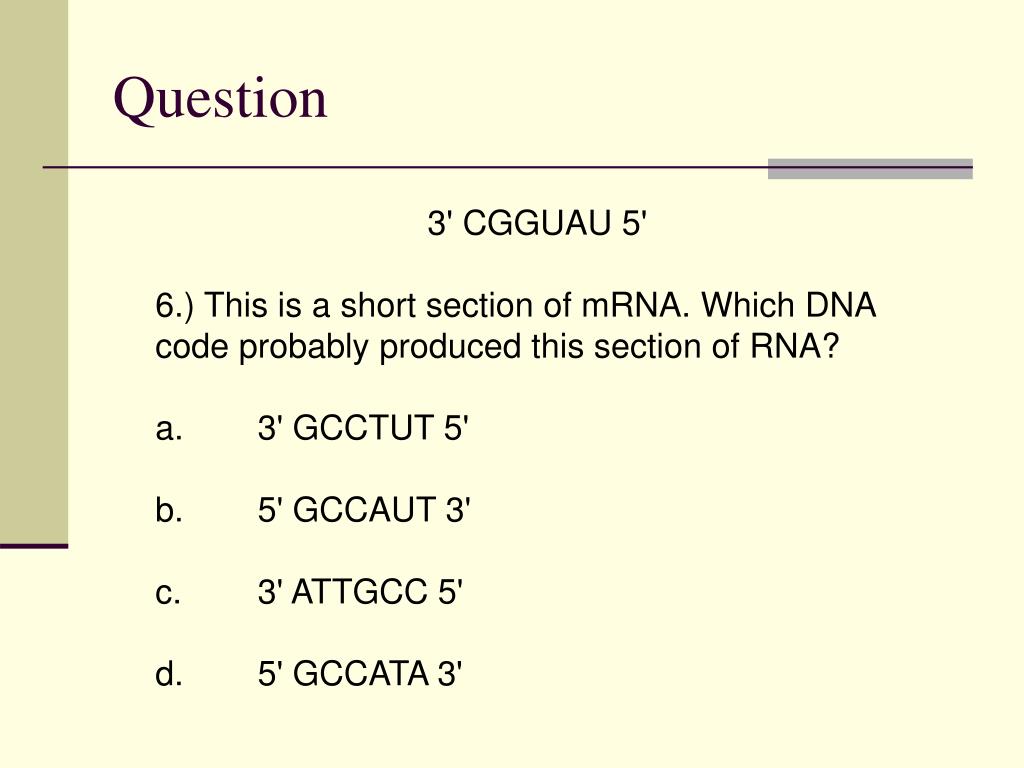Click the olive vertical sidebar stripe
The image size is (1024, 768).
pos(34,272)
